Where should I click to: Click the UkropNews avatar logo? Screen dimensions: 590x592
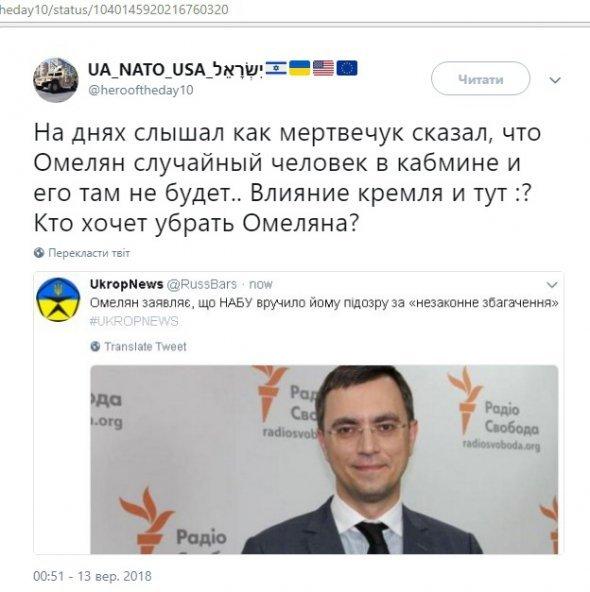(x=58, y=299)
